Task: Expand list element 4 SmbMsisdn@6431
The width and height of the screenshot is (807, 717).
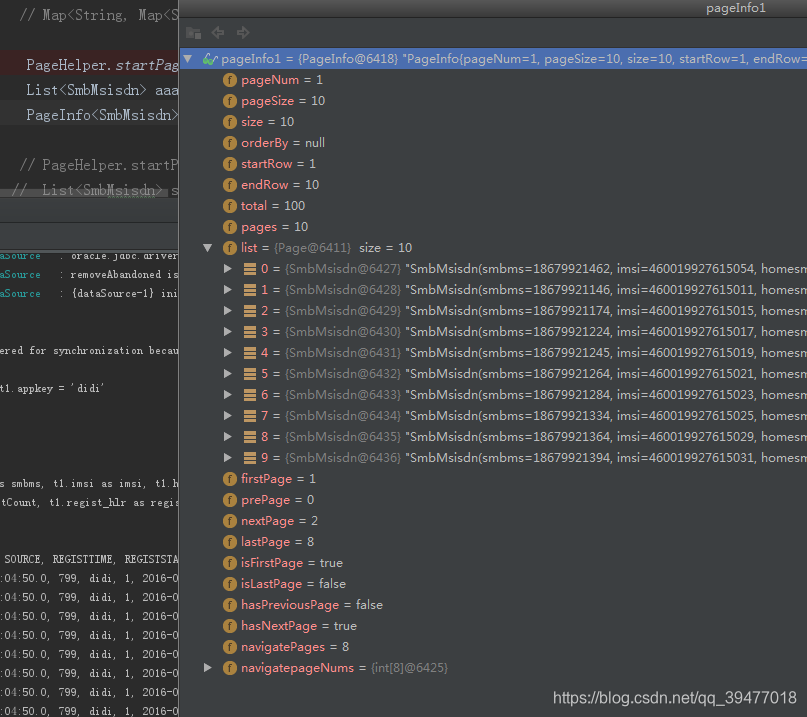Action: [227, 353]
